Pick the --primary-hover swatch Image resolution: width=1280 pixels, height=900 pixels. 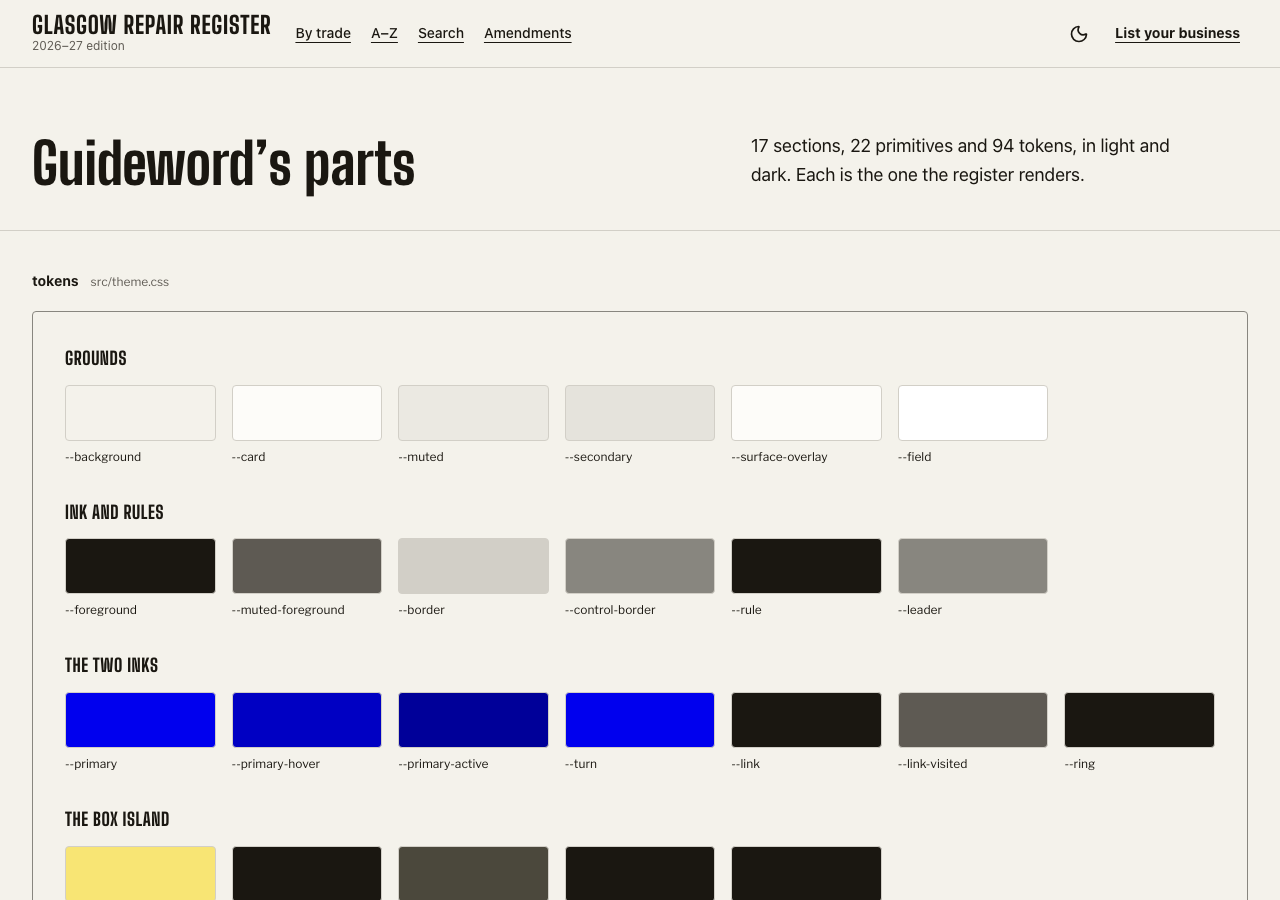tap(307, 720)
